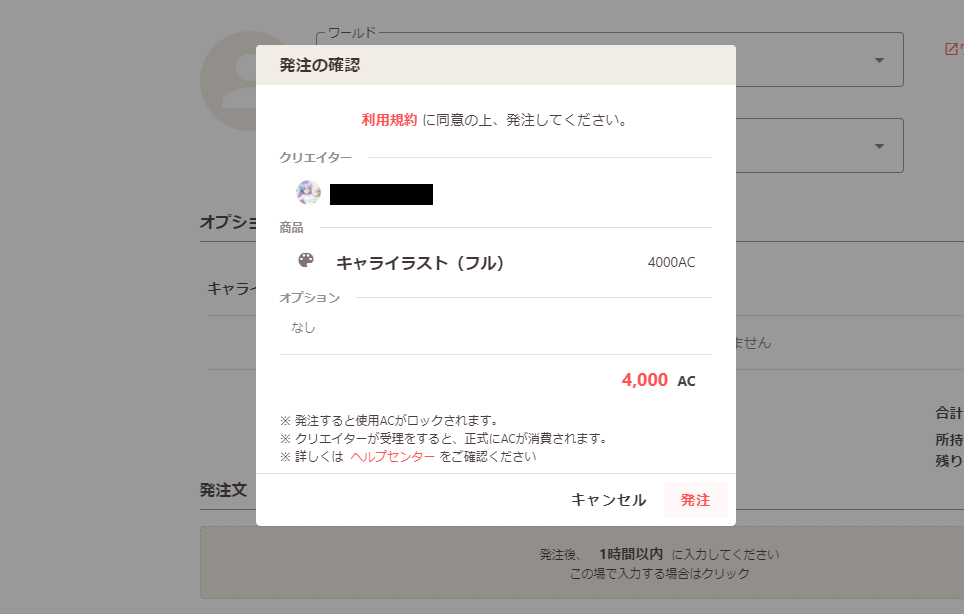Click the creator's round avatar image
Viewport: 964px width, 614px height.
pos(309,192)
